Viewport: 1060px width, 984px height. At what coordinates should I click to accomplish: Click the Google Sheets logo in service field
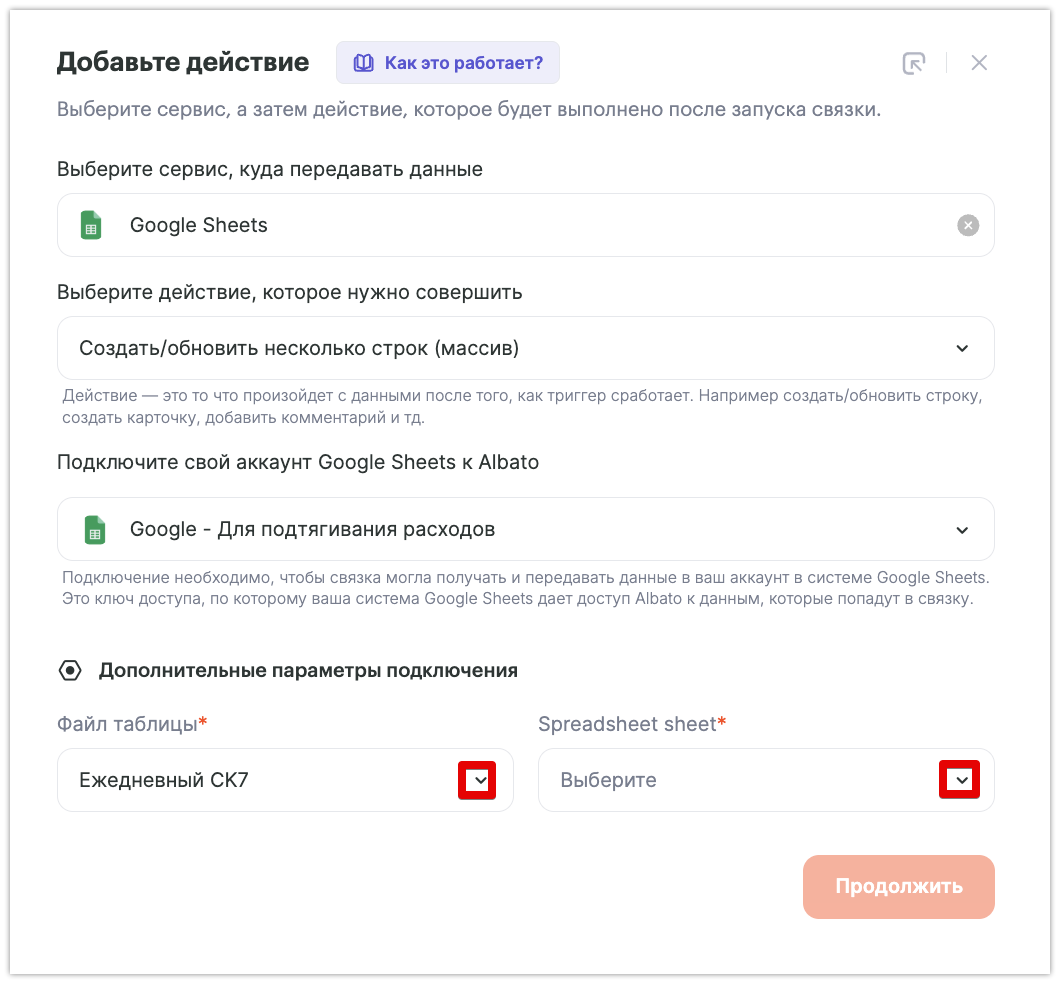coord(92,225)
